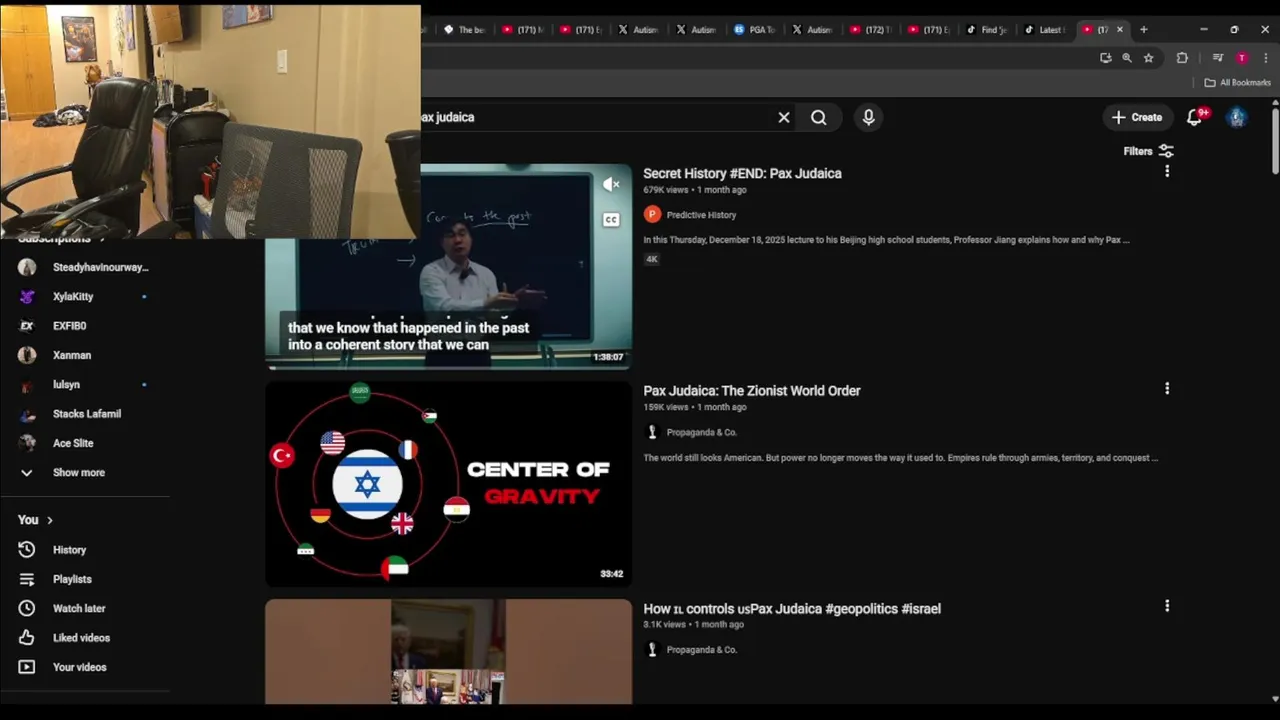Image resolution: width=1280 pixels, height=720 pixels.
Task: Click the Create button
Action: click(1137, 117)
